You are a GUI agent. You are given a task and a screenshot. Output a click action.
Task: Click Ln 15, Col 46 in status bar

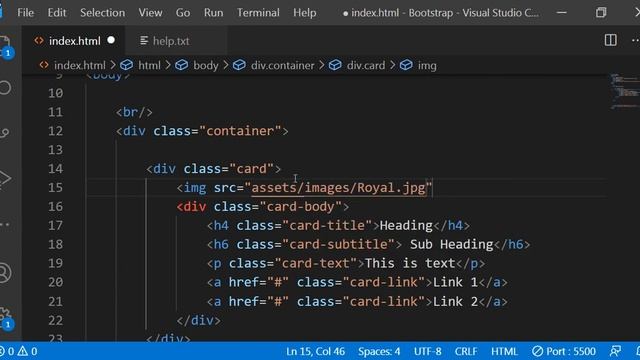(x=316, y=351)
